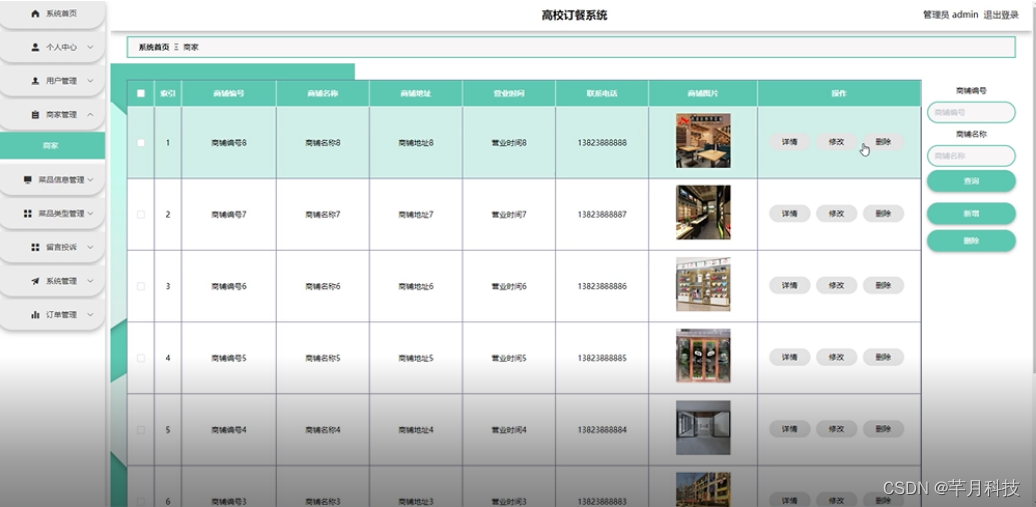Image resolution: width=1036 pixels, height=507 pixels.
Task: Click 管理员 admin text at top right
Action: pyautogui.click(x=950, y=15)
